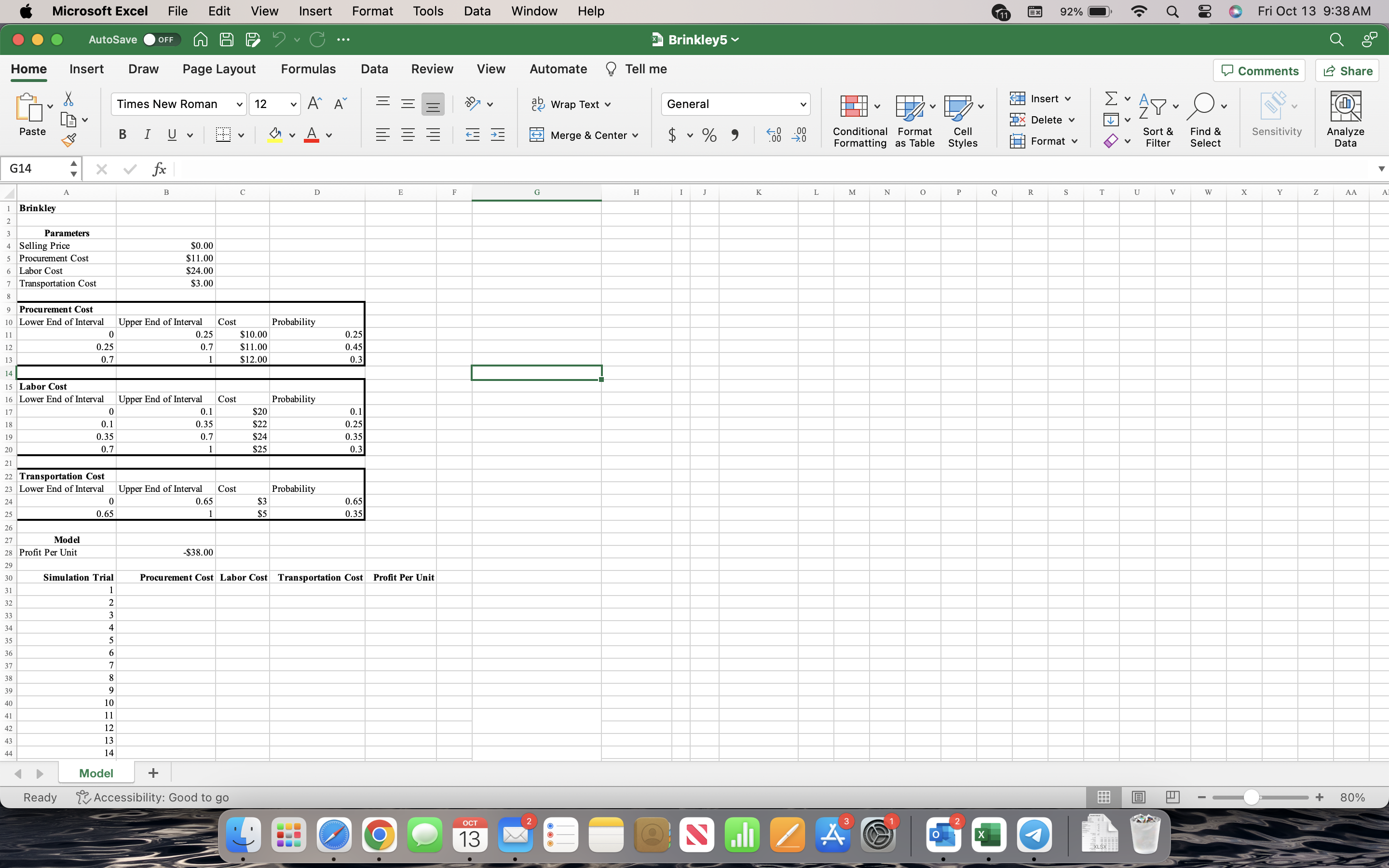Open Analyze Data pane
Screen dimensions: 1389x868
pyautogui.click(x=1345, y=119)
